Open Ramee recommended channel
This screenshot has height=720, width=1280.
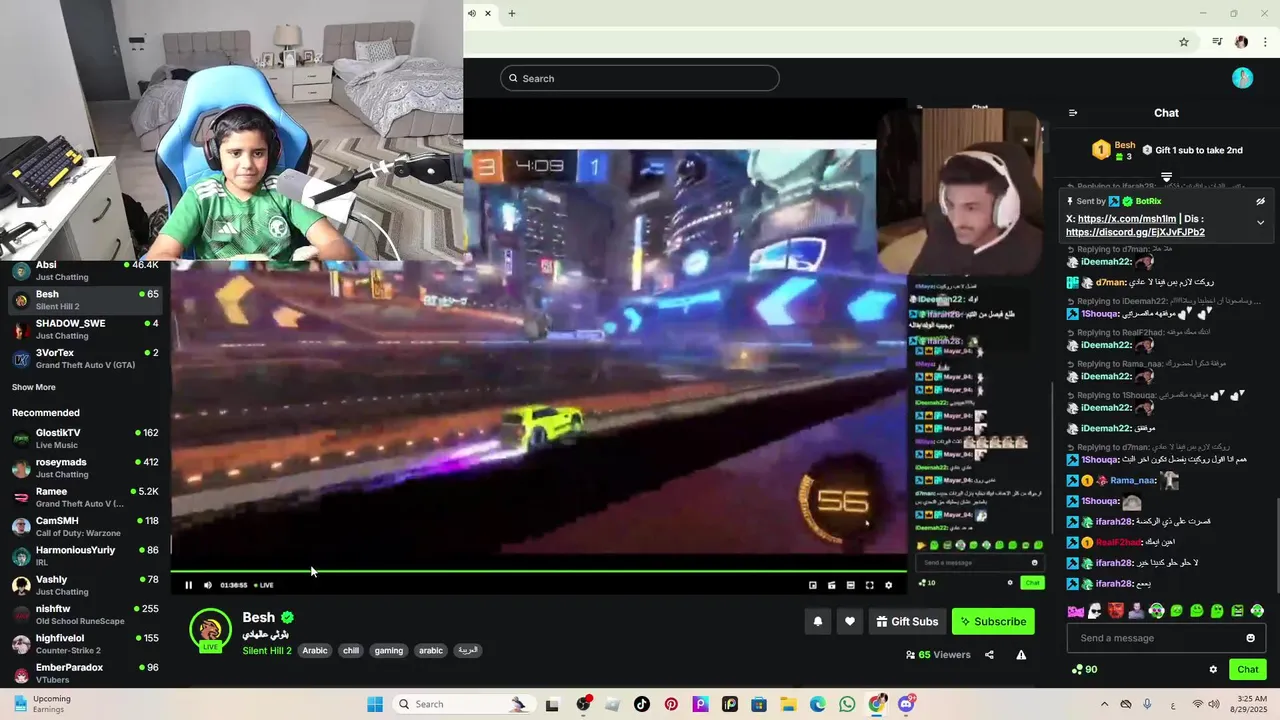click(85, 497)
